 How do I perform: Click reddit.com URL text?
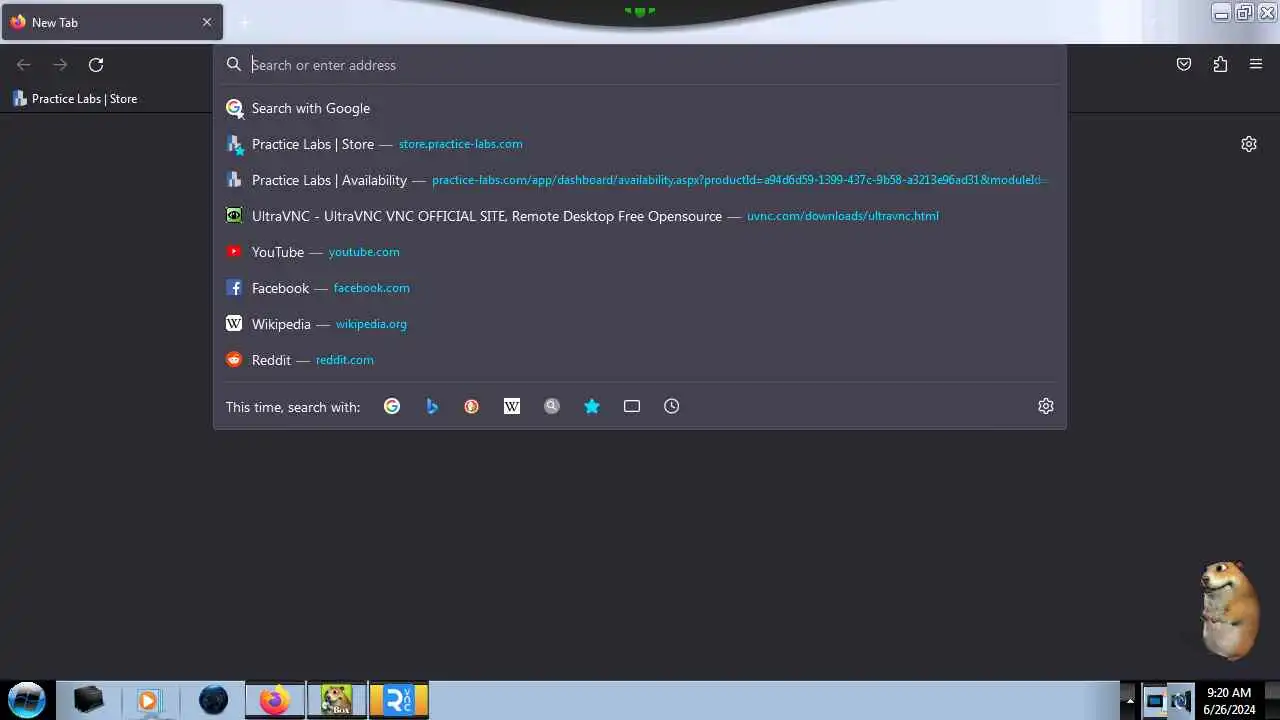(x=344, y=360)
